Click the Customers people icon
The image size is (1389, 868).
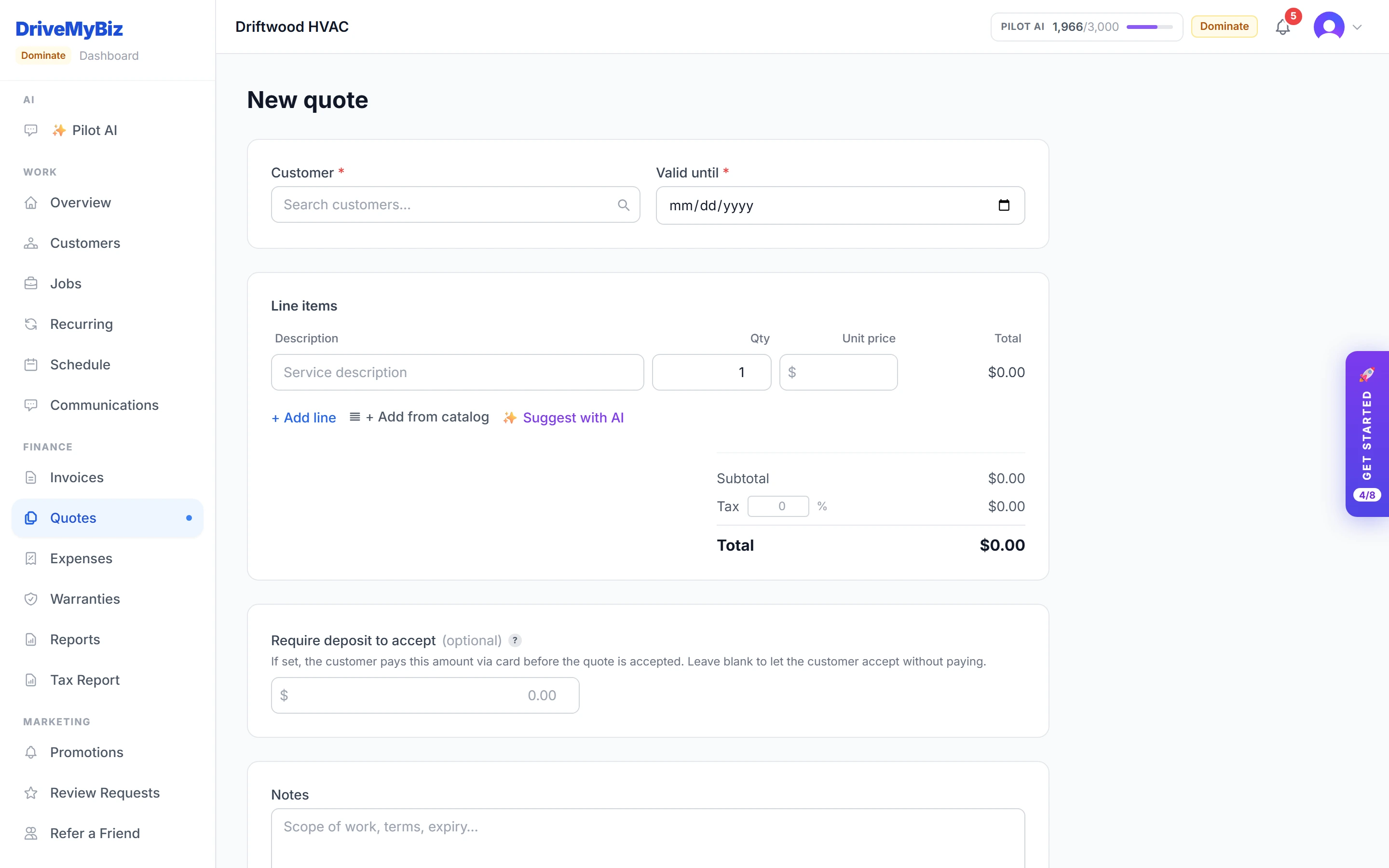[31, 244]
